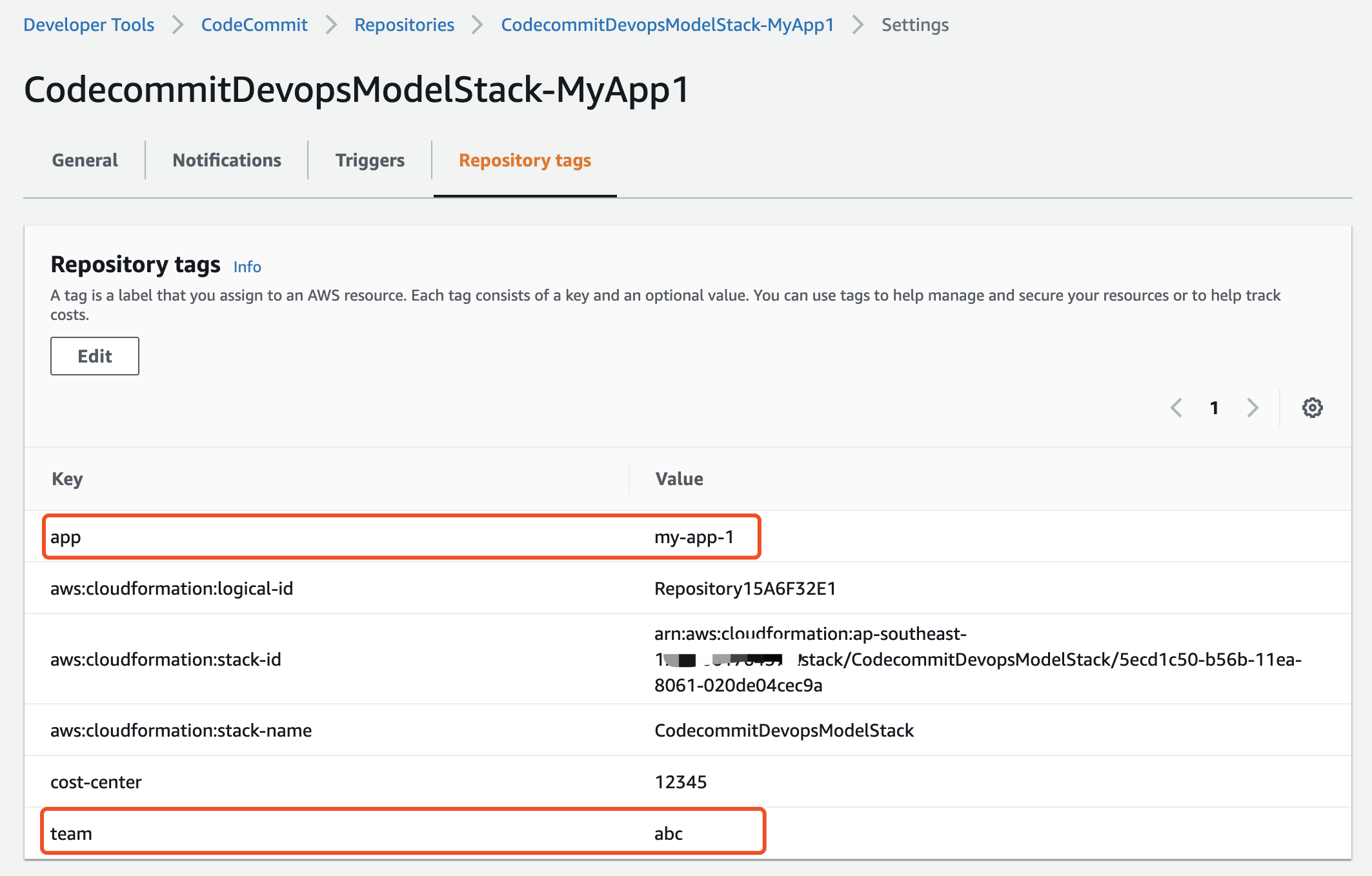Viewport: 1372px width, 876px height.
Task: Click the Settings breadcrumb item
Action: 915,25
